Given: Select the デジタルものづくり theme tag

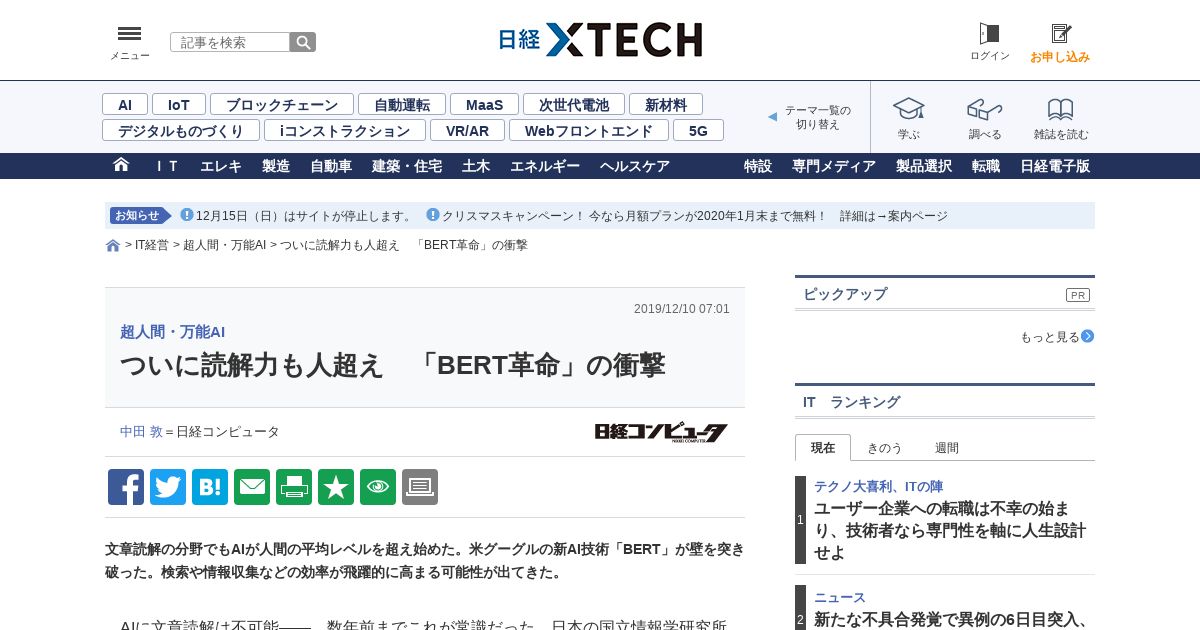Looking at the screenshot, I should pyautogui.click(x=181, y=131).
